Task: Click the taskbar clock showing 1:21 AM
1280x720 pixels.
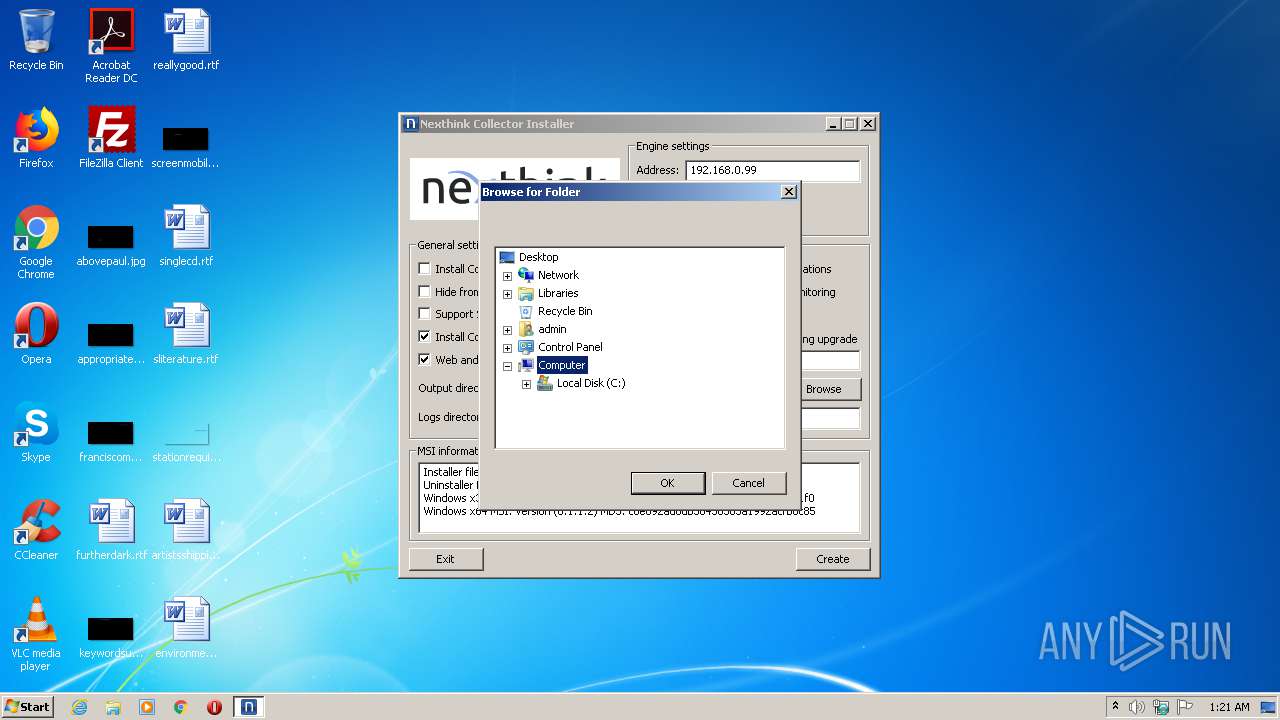Action: pos(1229,707)
